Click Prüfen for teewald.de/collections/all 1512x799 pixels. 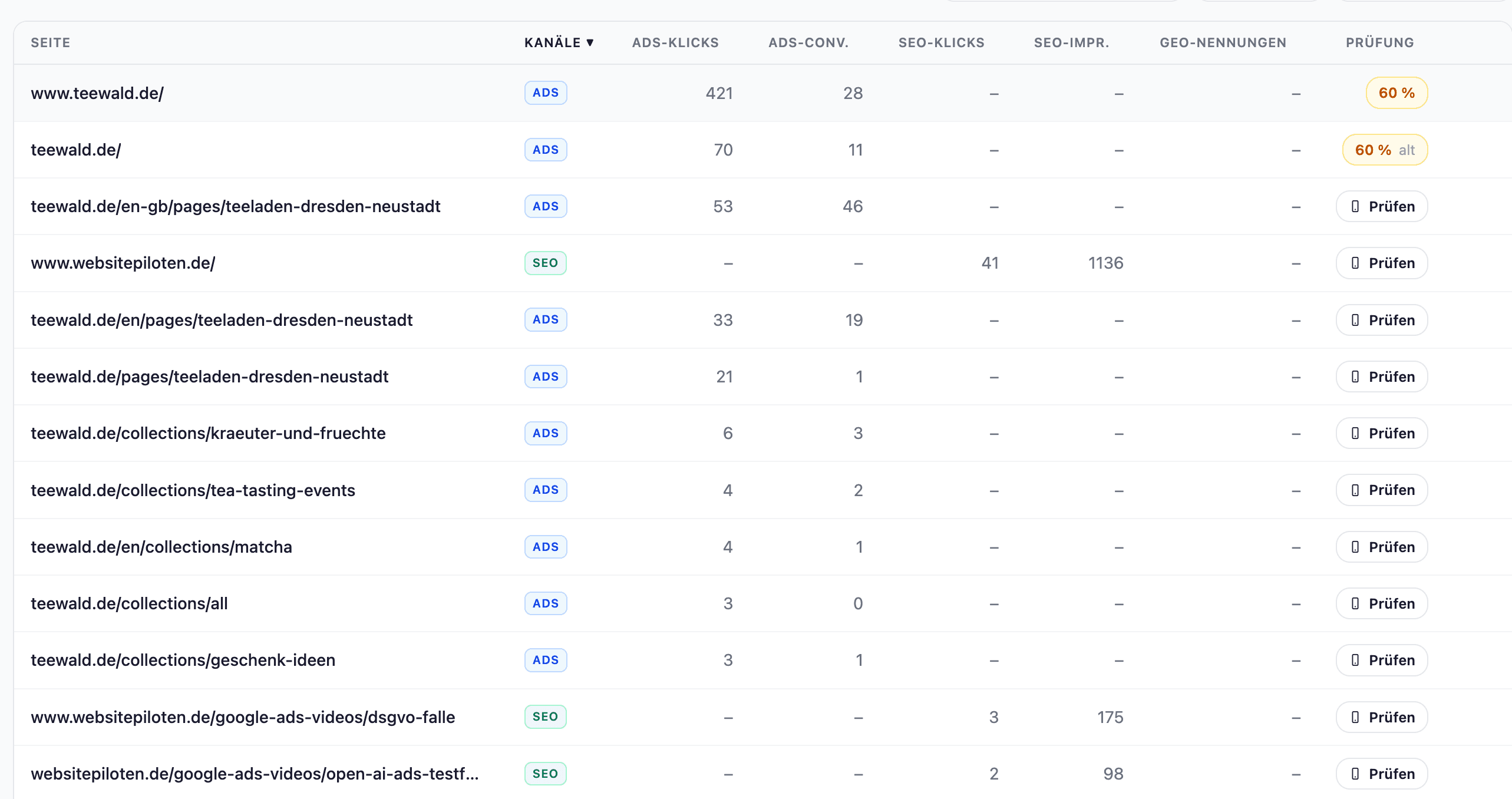[x=1382, y=603]
